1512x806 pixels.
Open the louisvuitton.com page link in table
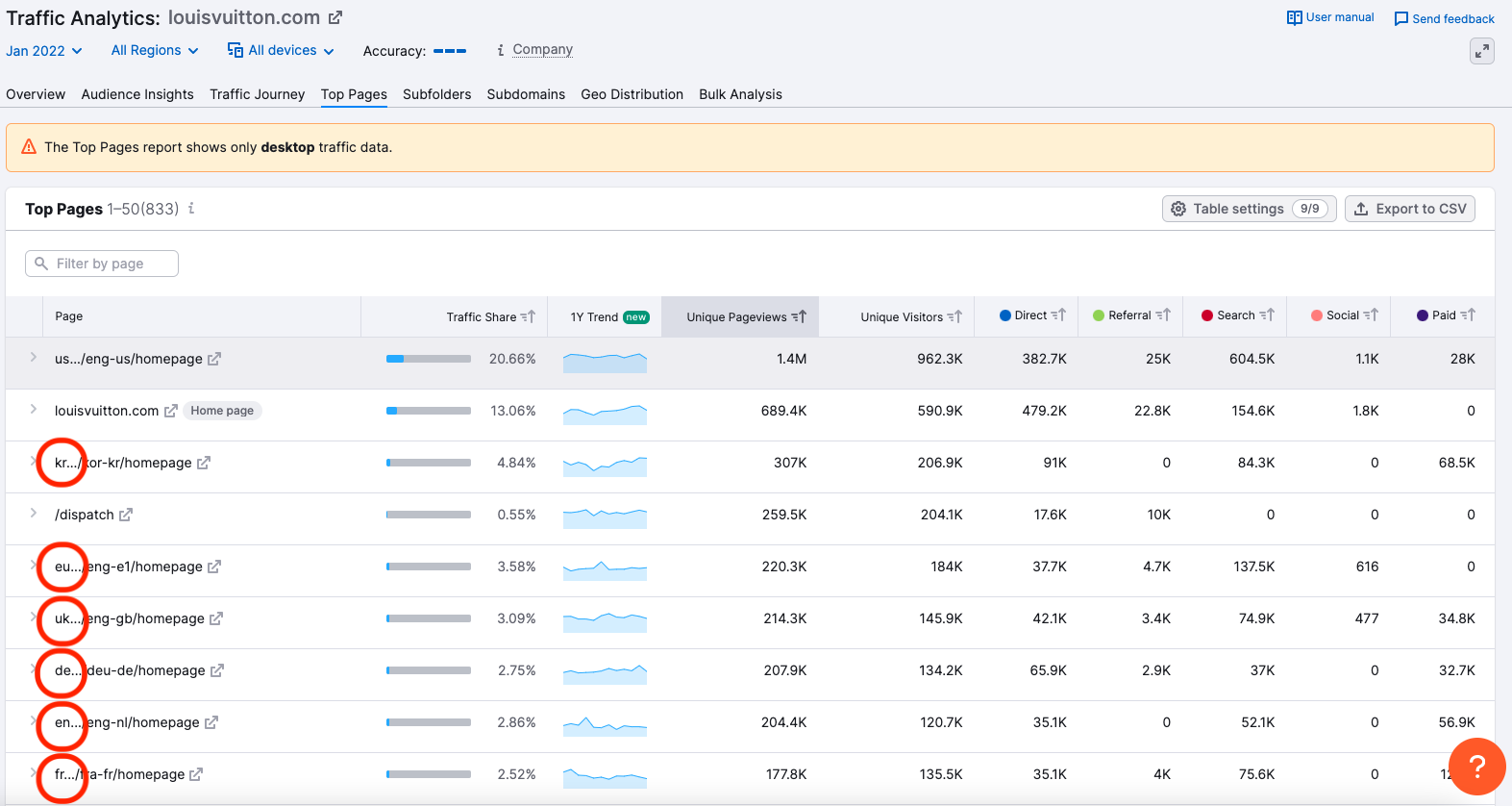click(107, 411)
